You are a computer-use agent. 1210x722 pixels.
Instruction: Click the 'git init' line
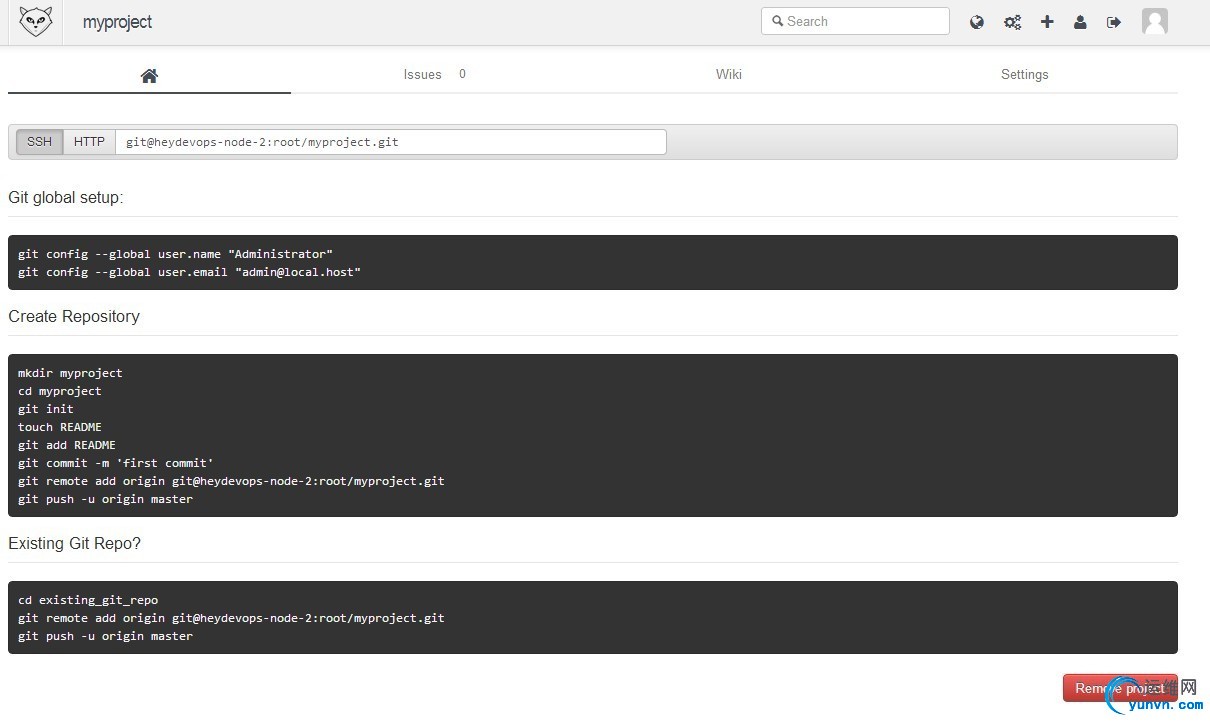[x=46, y=409]
